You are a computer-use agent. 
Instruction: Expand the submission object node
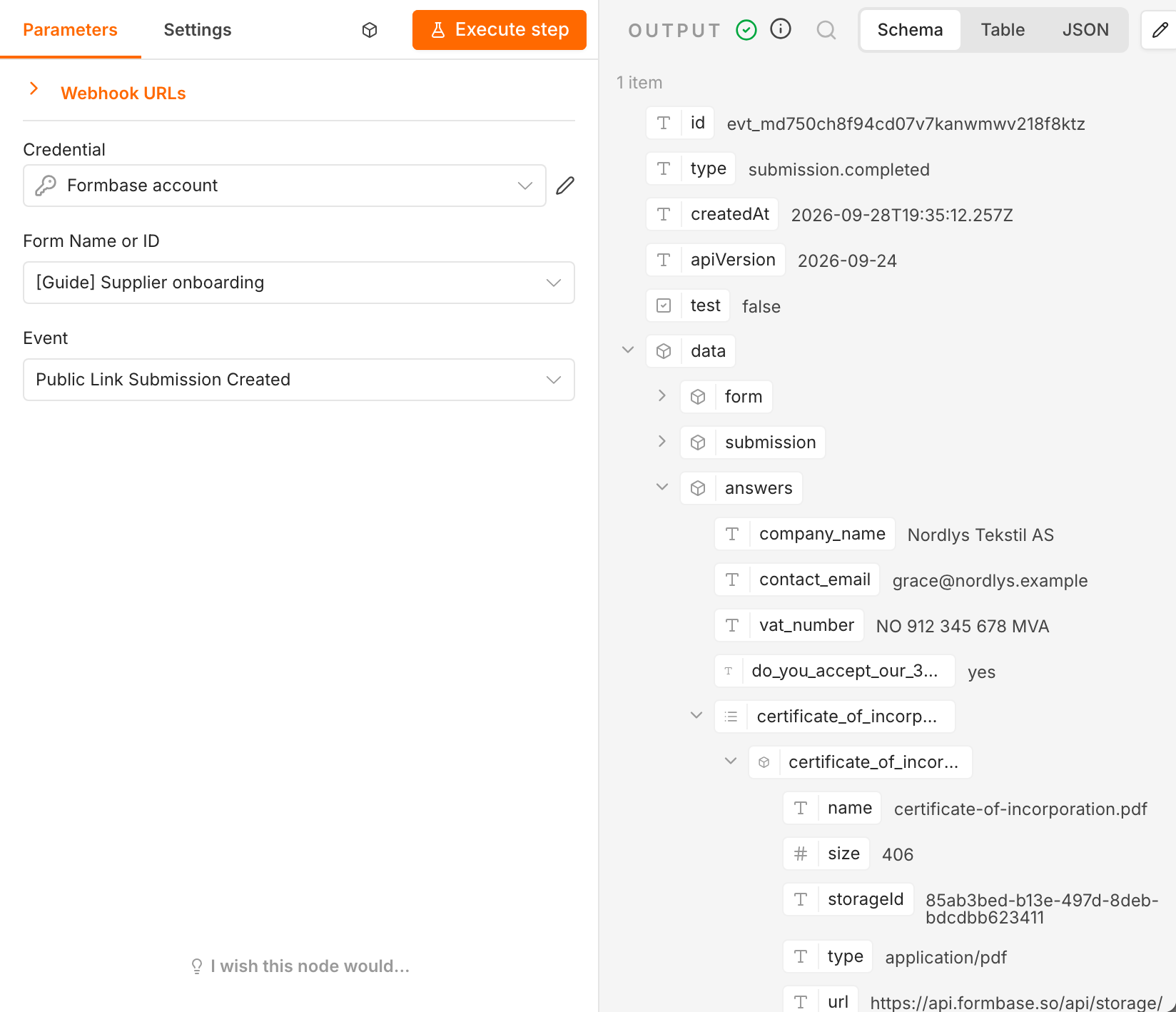pos(662,441)
